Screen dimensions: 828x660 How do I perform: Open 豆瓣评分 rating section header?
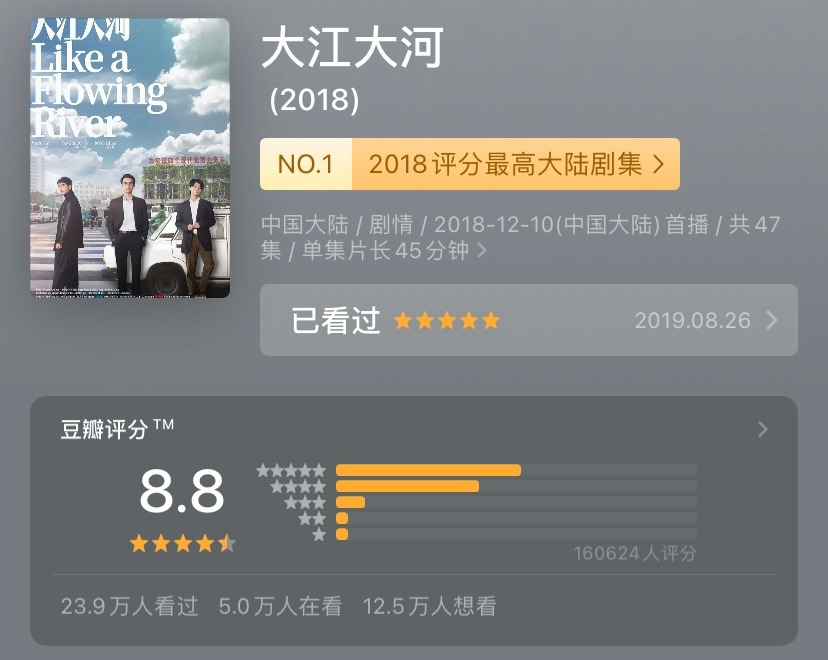tap(117, 428)
